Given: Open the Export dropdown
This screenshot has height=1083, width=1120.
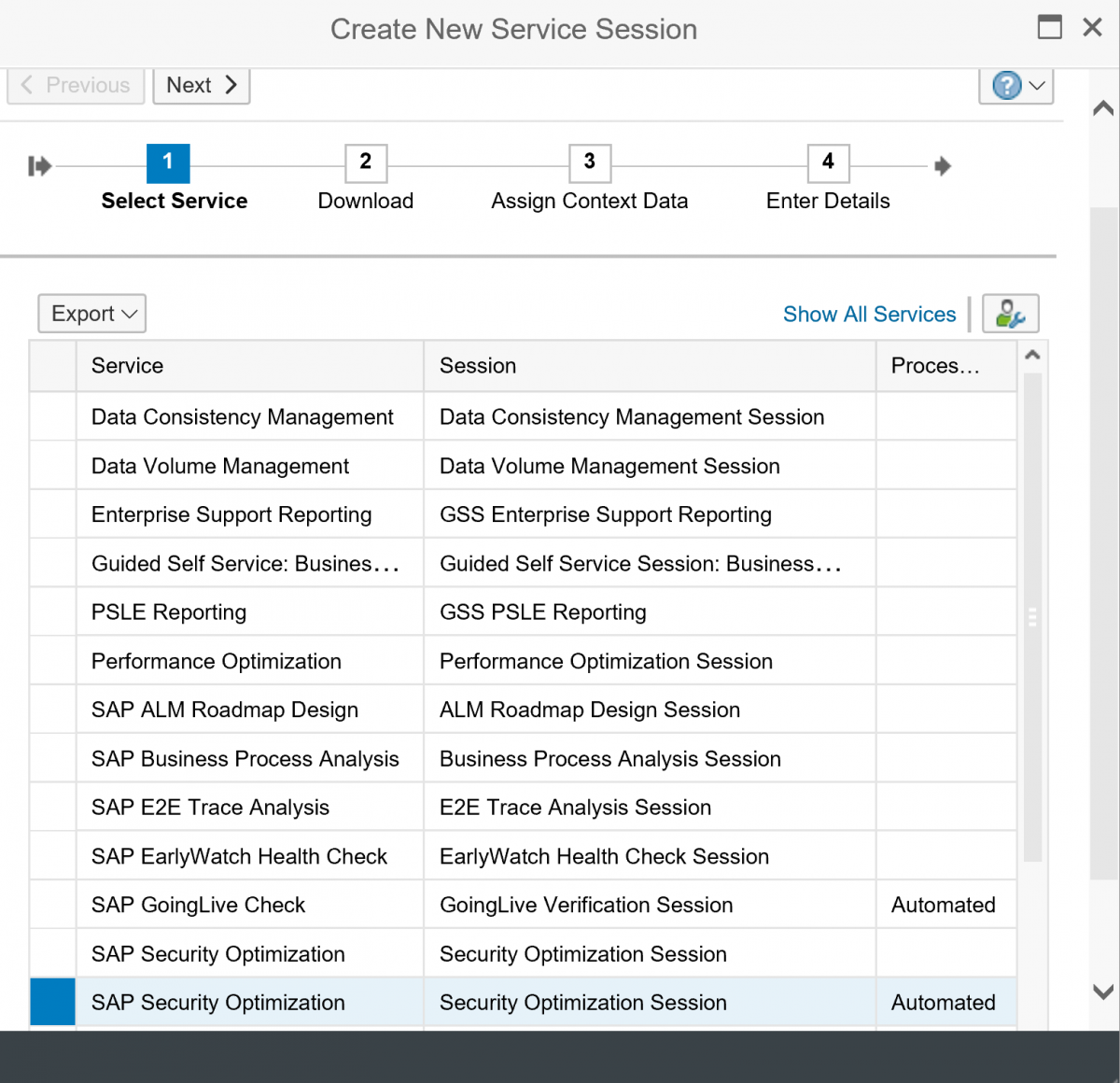Looking at the screenshot, I should click(91, 313).
